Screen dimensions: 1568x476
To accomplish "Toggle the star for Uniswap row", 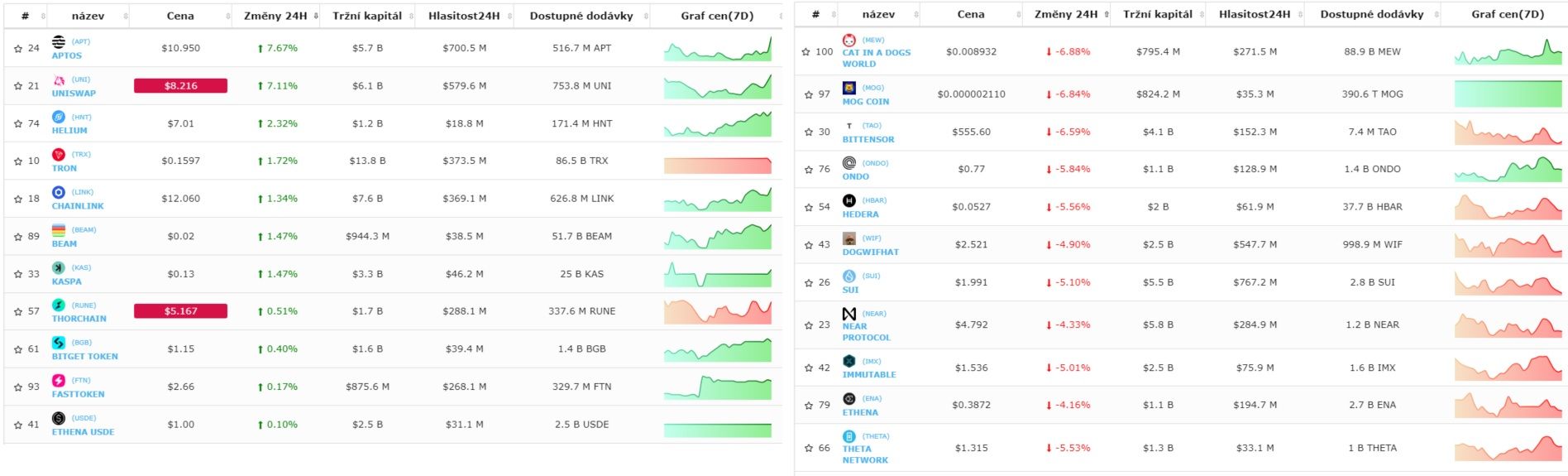I will click(18, 86).
